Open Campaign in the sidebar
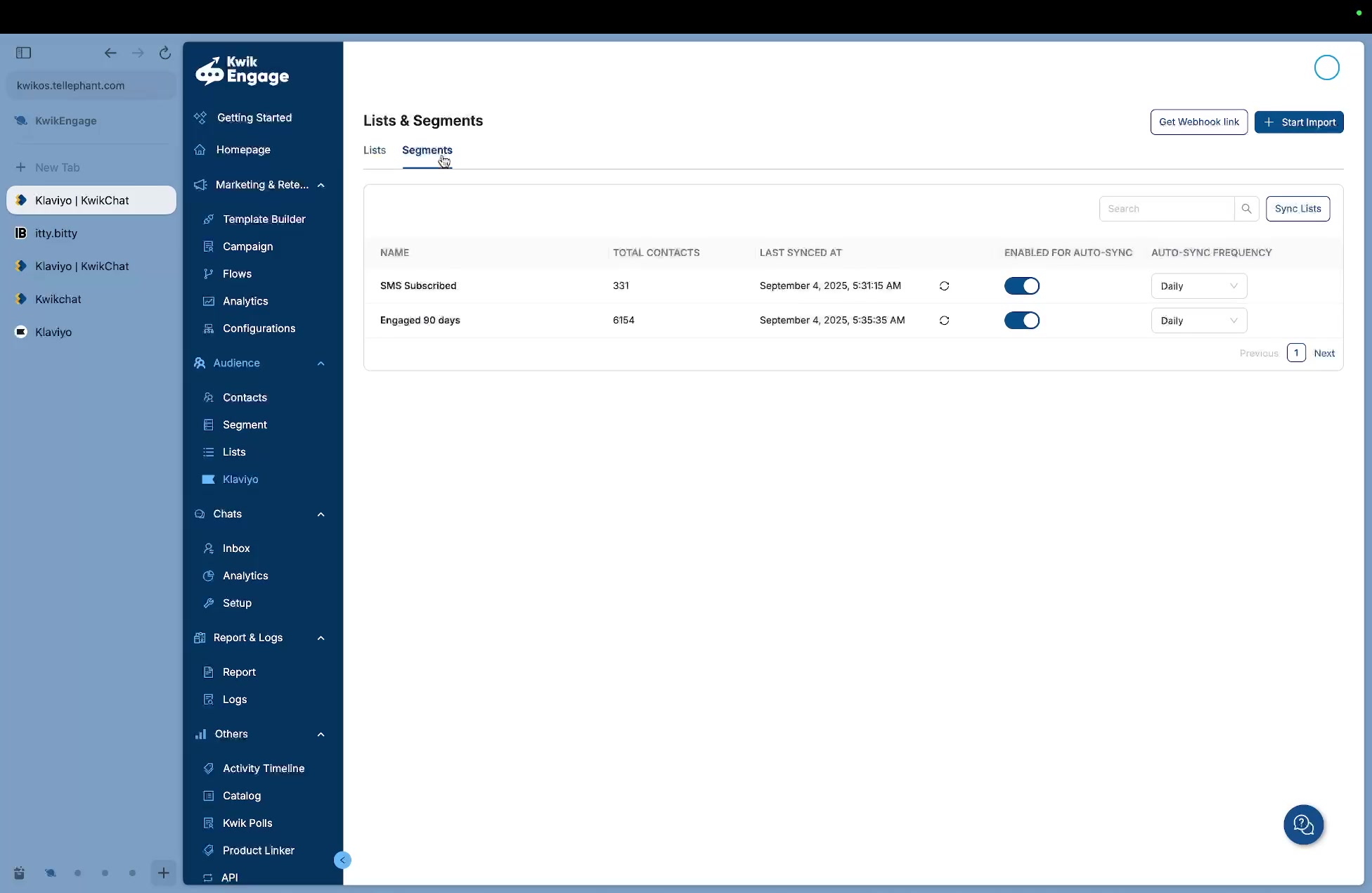This screenshot has height=893, width=1372. point(247,247)
